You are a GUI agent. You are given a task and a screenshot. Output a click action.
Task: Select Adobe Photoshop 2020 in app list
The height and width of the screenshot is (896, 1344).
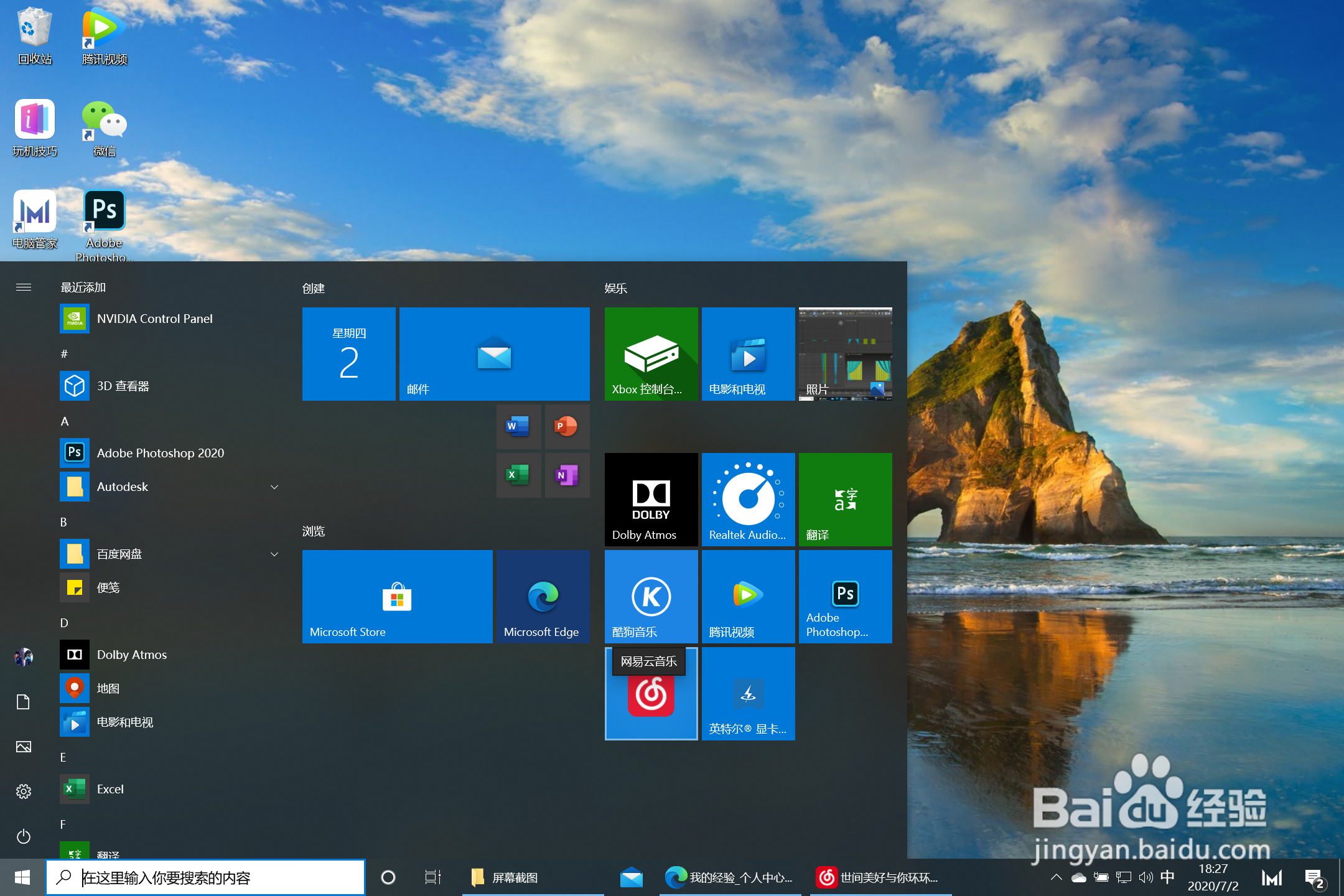tap(160, 453)
